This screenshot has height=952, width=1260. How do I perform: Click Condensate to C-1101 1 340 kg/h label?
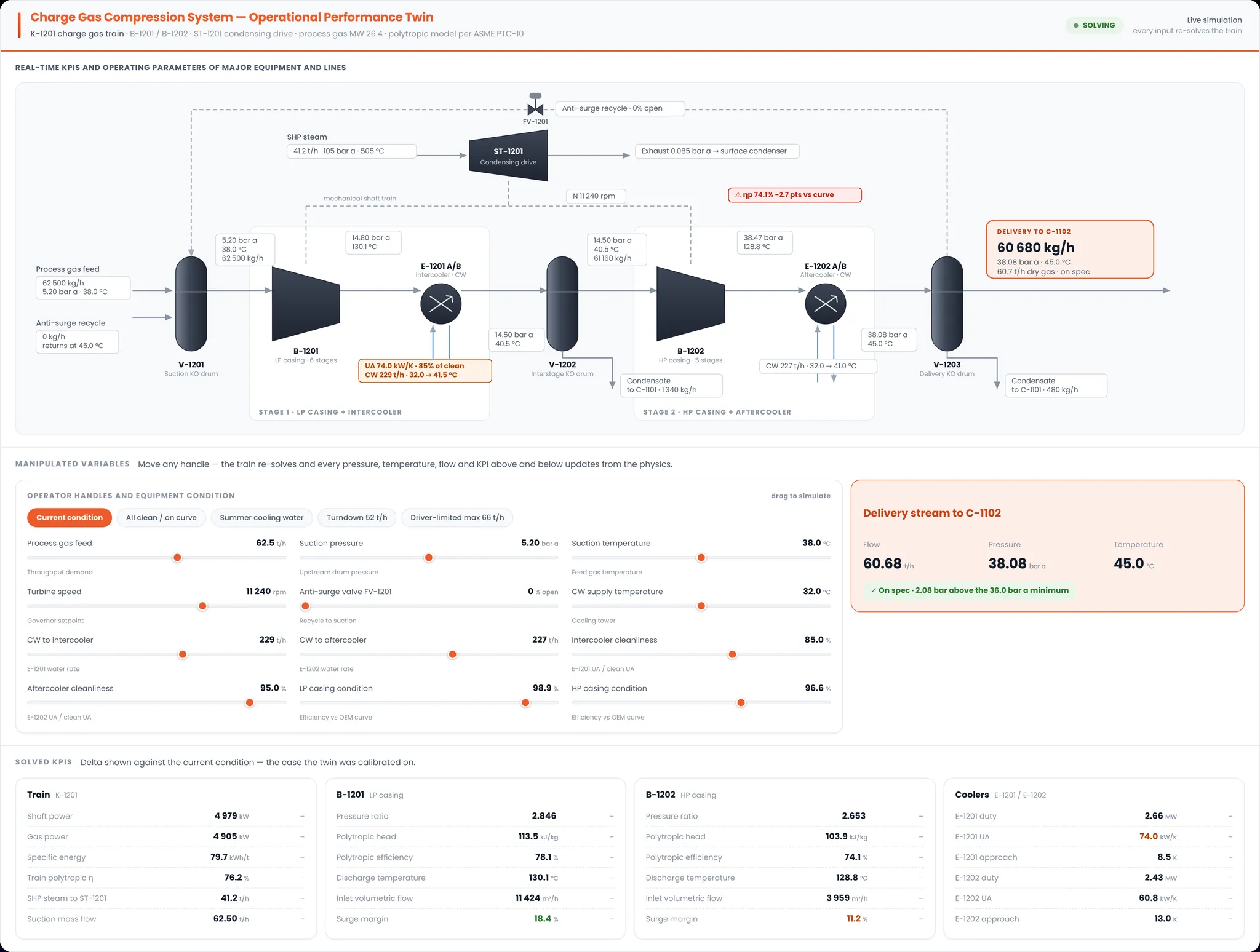click(671, 386)
